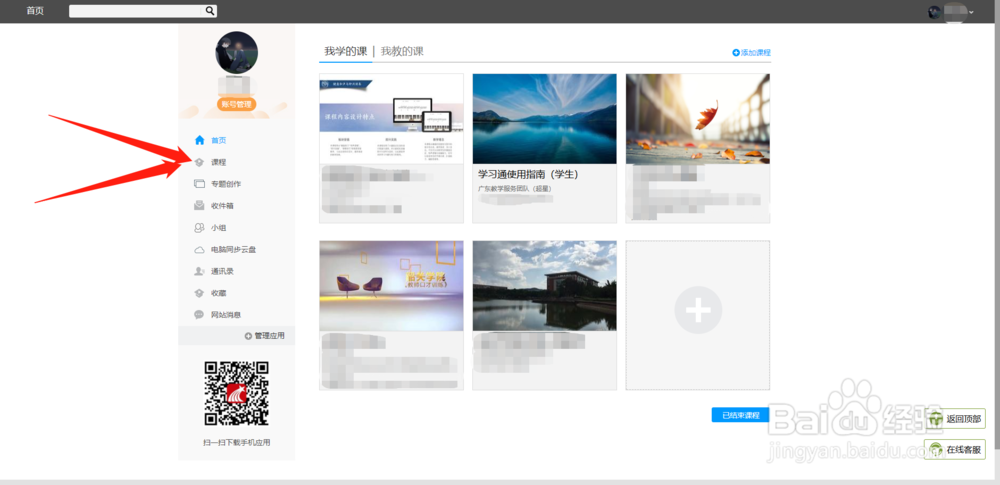The image size is (1000, 485).
Task: Open 专题创作 label in sidebar
Action: [x=226, y=184]
